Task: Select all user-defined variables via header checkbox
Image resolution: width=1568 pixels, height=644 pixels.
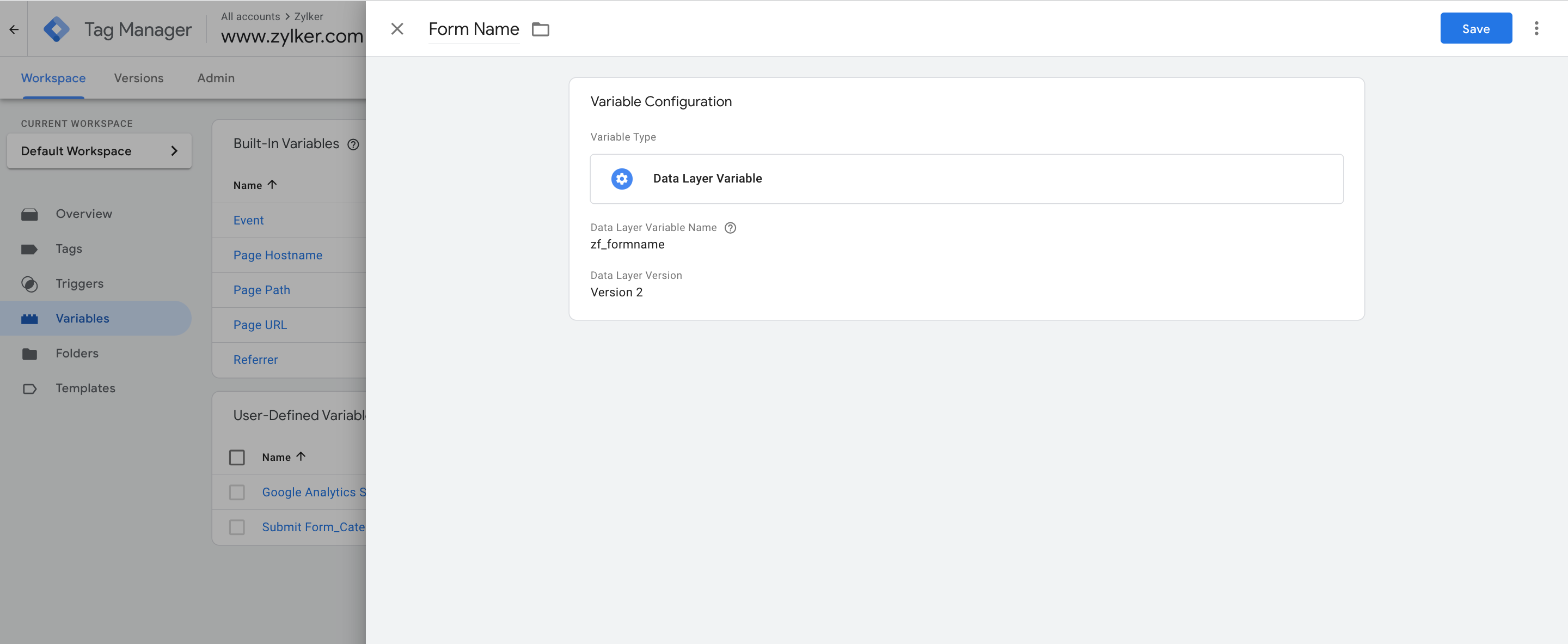Action: (x=236, y=457)
